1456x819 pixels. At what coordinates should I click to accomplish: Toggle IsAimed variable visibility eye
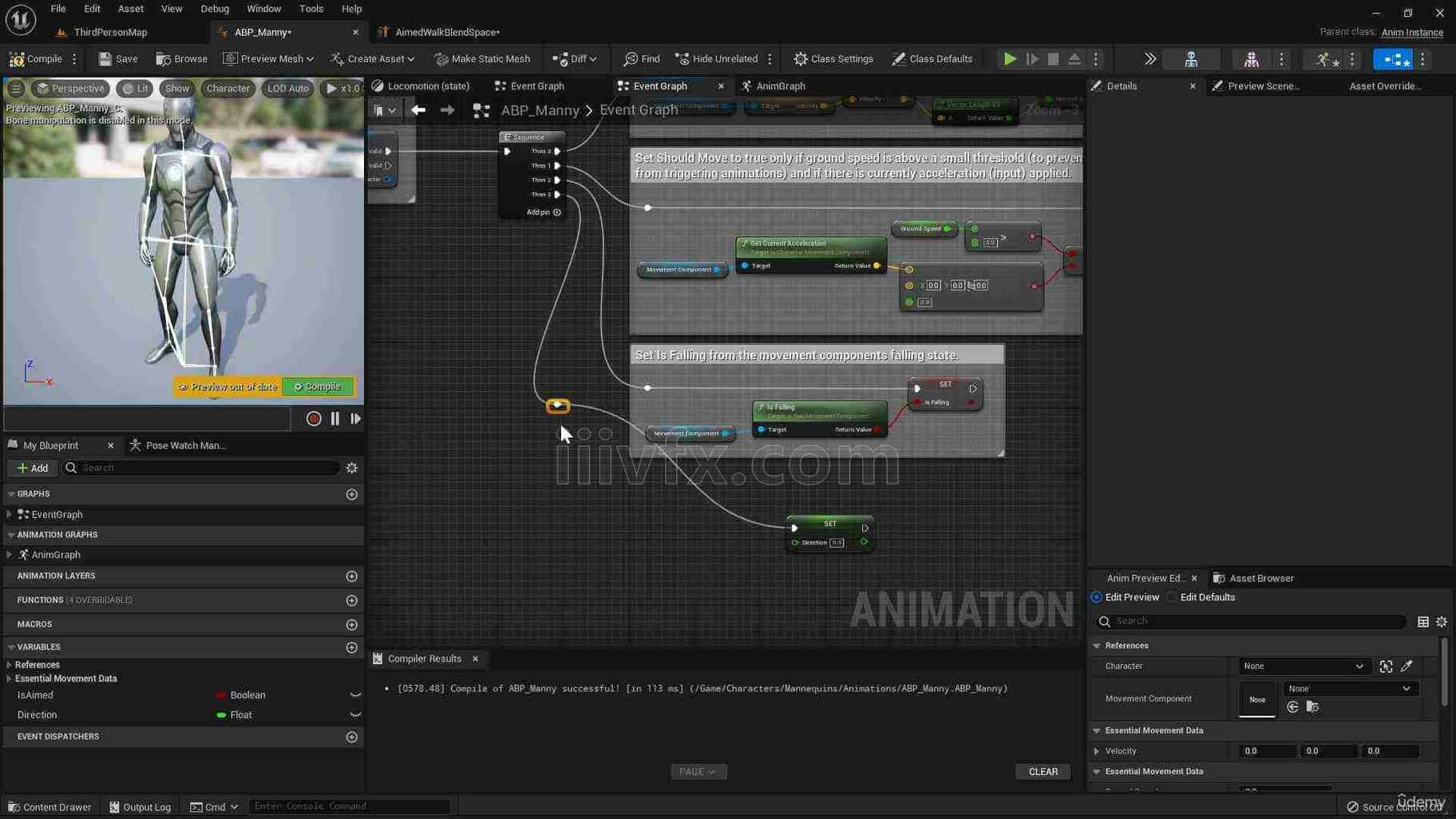click(x=355, y=695)
